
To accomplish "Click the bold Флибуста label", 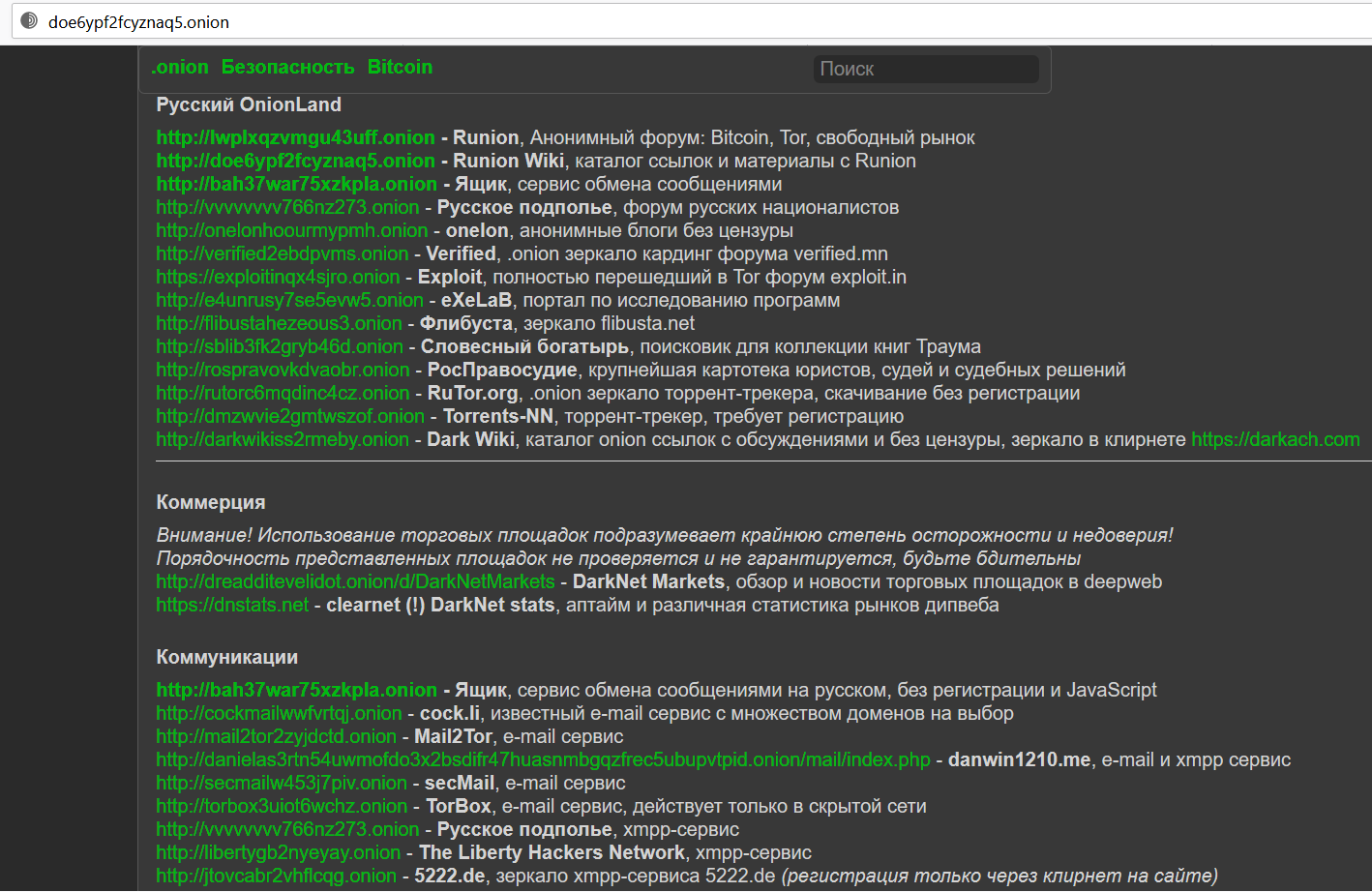I will click(x=466, y=323).
